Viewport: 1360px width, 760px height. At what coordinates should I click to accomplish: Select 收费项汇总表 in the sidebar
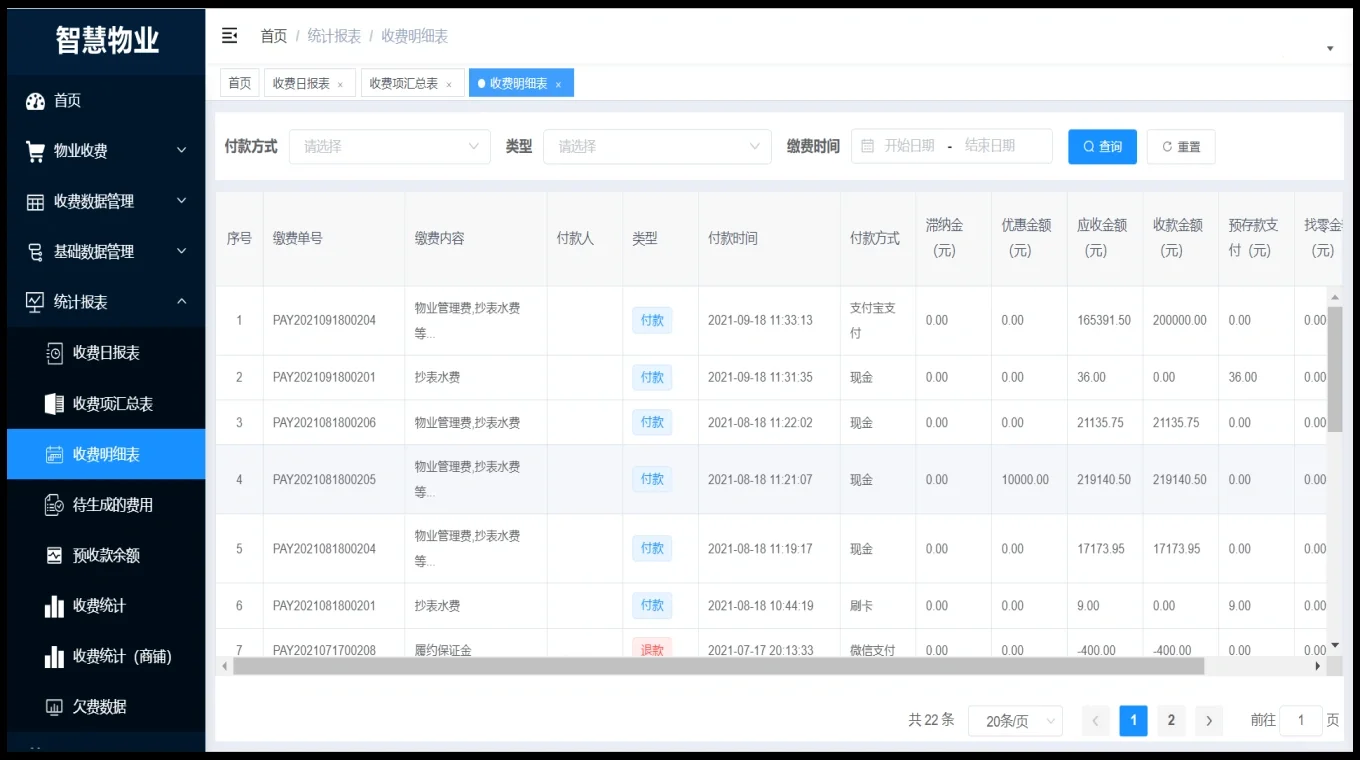(x=112, y=404)
